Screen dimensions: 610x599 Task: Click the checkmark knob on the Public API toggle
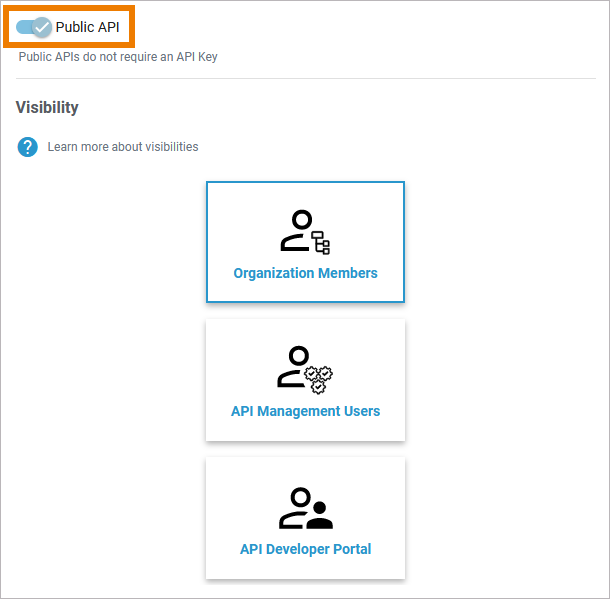click(42, 27)
